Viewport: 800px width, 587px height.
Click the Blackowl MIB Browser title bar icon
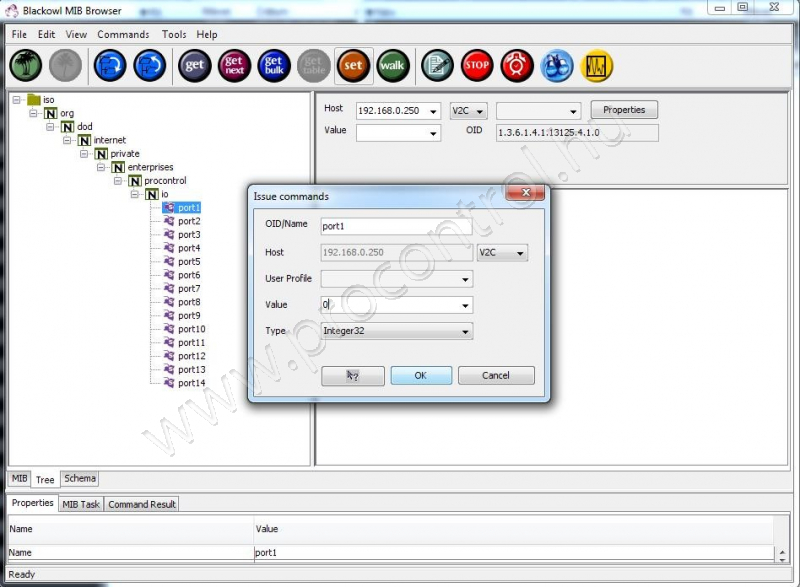pyautogui.click(x=11, y=10)
